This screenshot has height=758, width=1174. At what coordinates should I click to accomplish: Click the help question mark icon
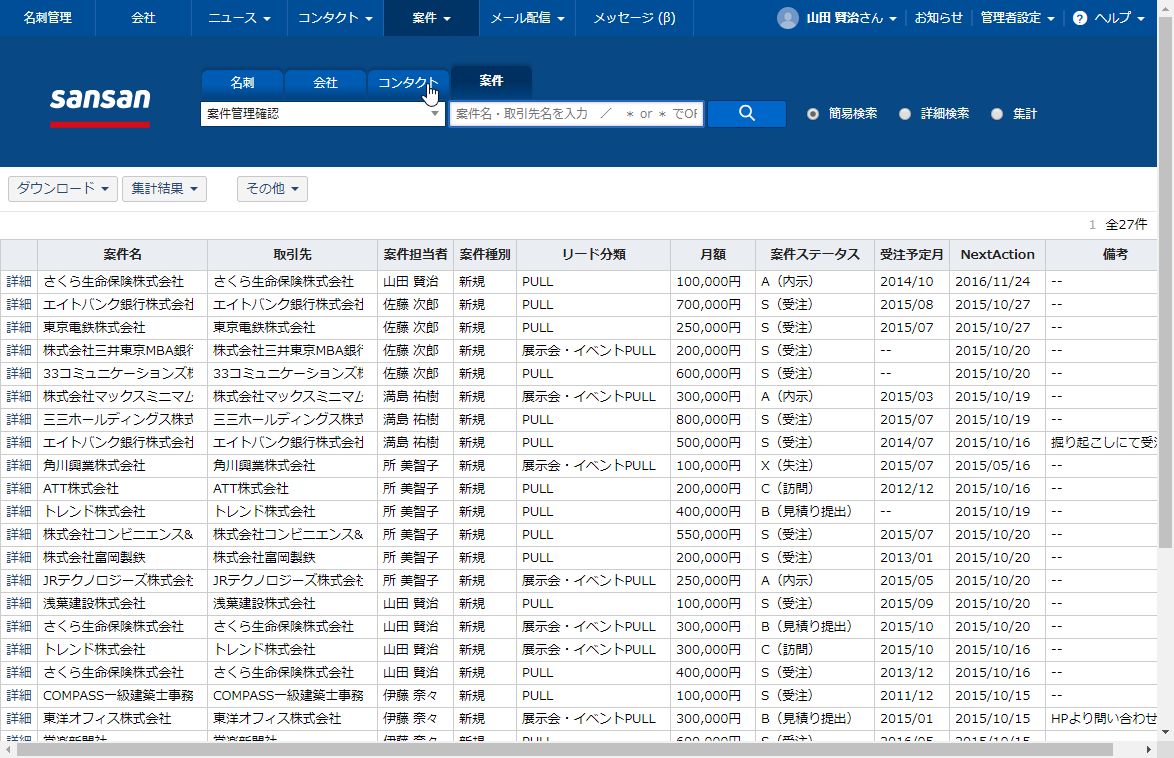click(x=1080, y=18)
